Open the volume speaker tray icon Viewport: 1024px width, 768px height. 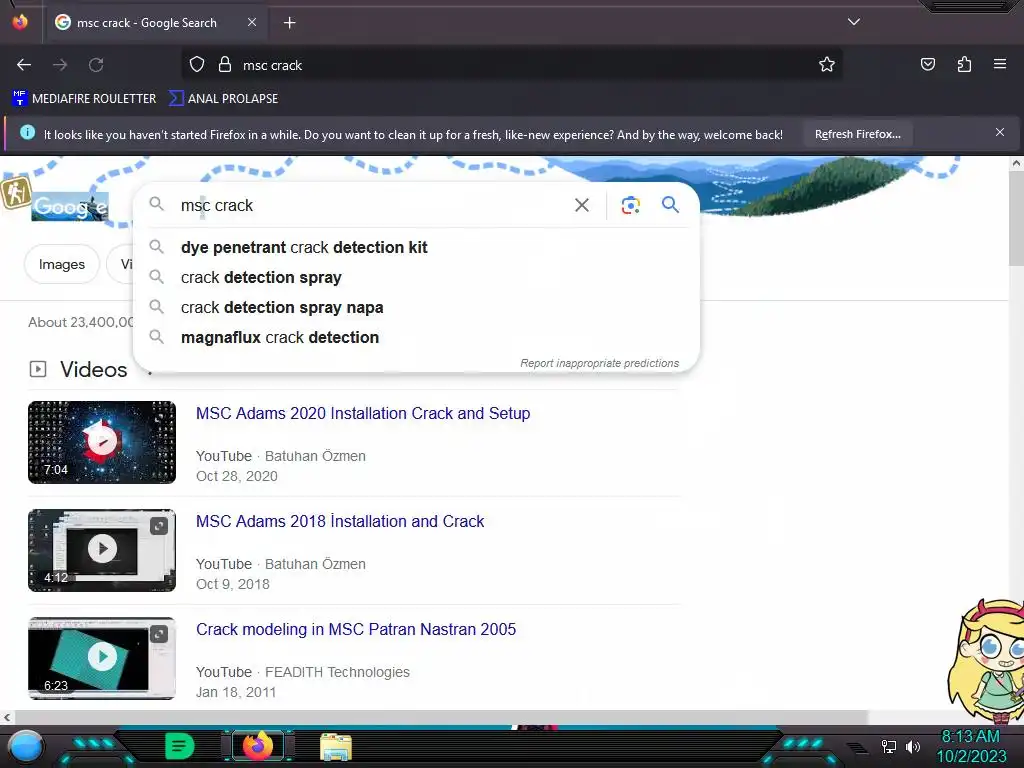click(x=912, y=746)
